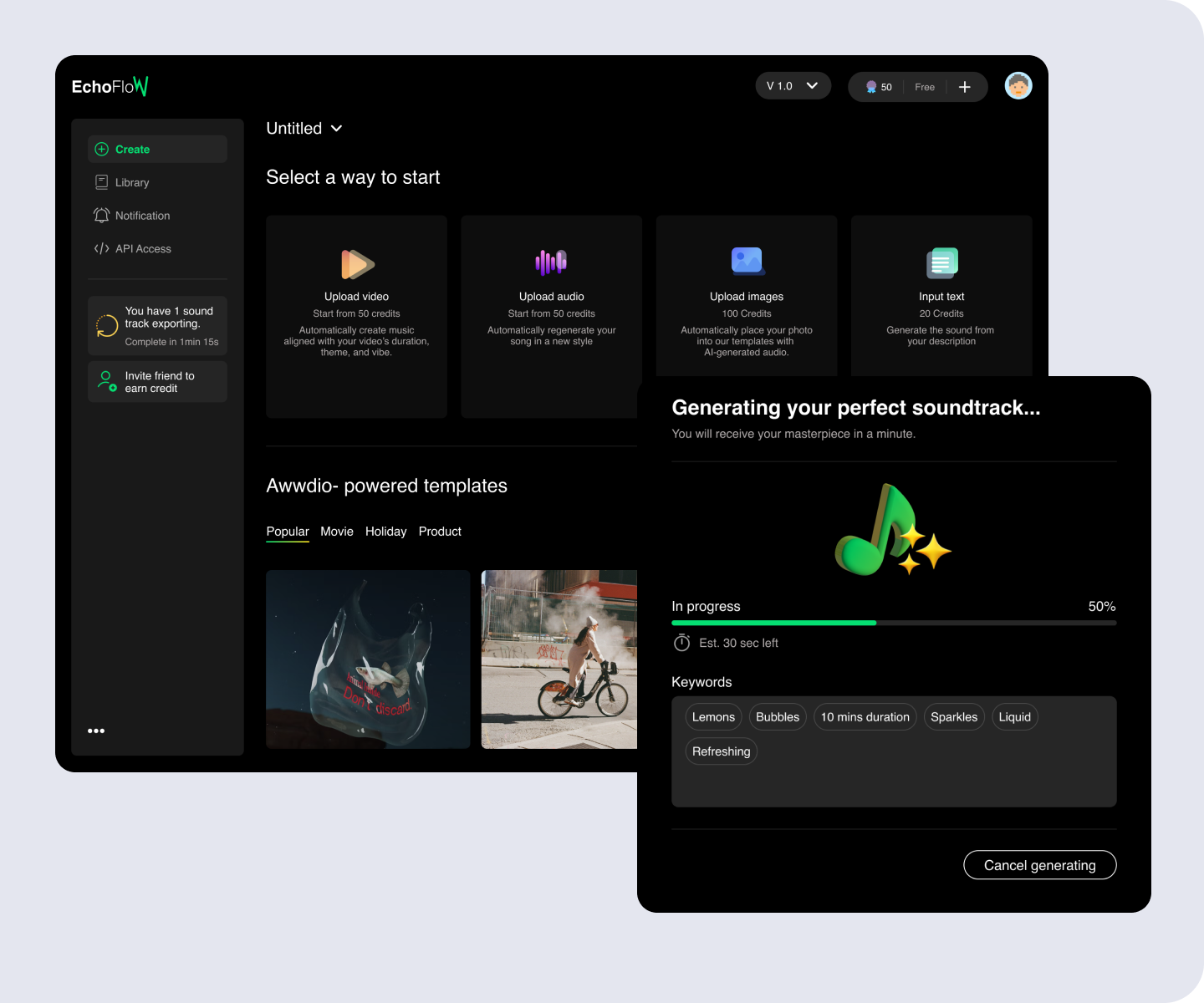Open the user avatar profile

(1018, 86)
